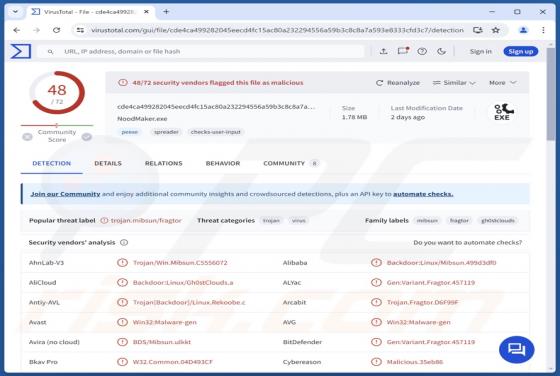Click the EXE file type icon

tap(503, 112)
